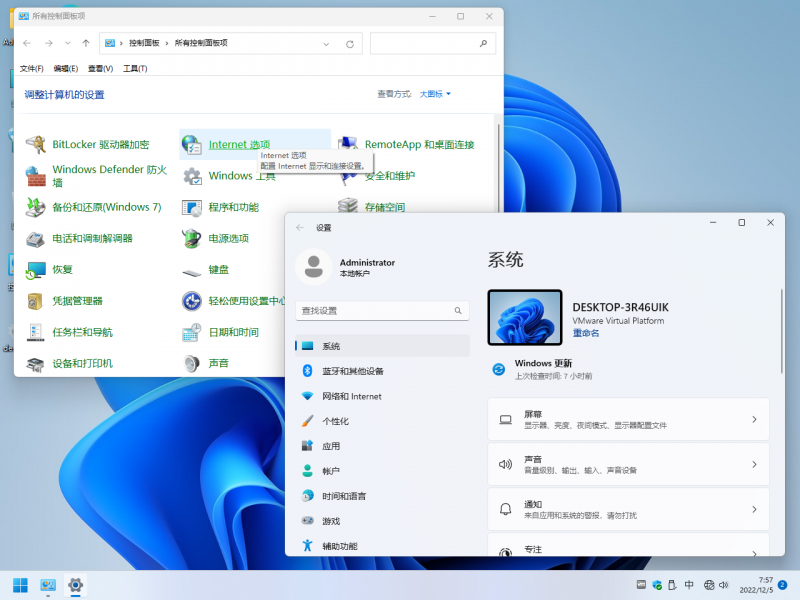Open BitLocker 驱动器加密 in Control Panel

pos(88,144)
